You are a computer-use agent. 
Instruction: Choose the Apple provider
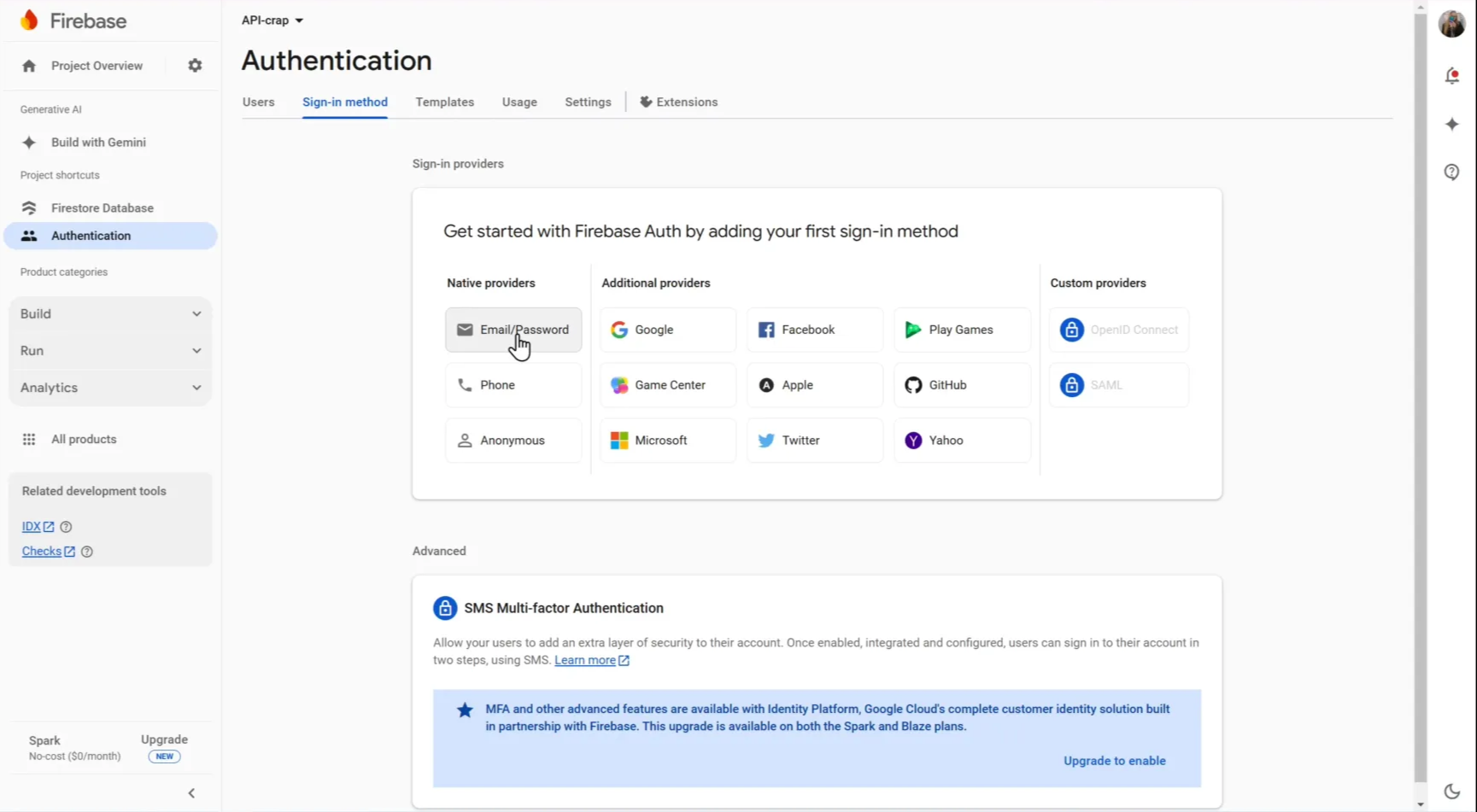815,385
